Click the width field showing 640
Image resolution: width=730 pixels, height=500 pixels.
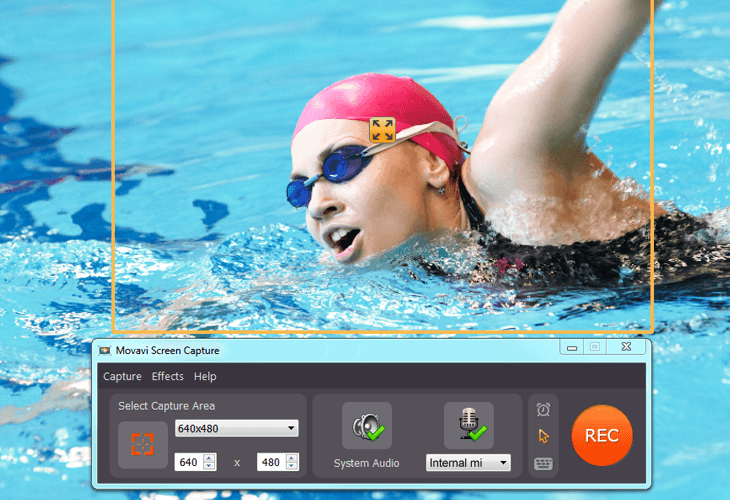click(189, 462)
